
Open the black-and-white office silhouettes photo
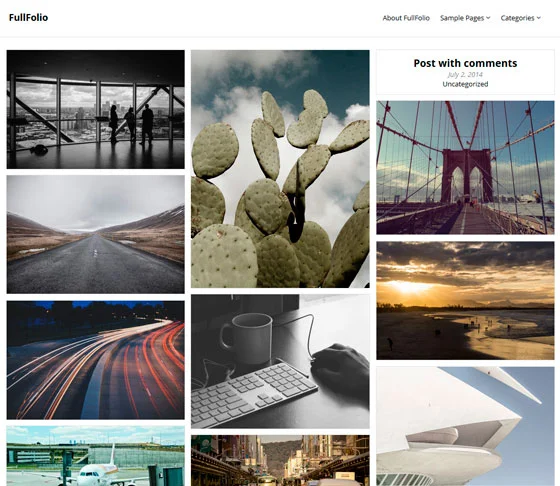(x=96, y=109)
